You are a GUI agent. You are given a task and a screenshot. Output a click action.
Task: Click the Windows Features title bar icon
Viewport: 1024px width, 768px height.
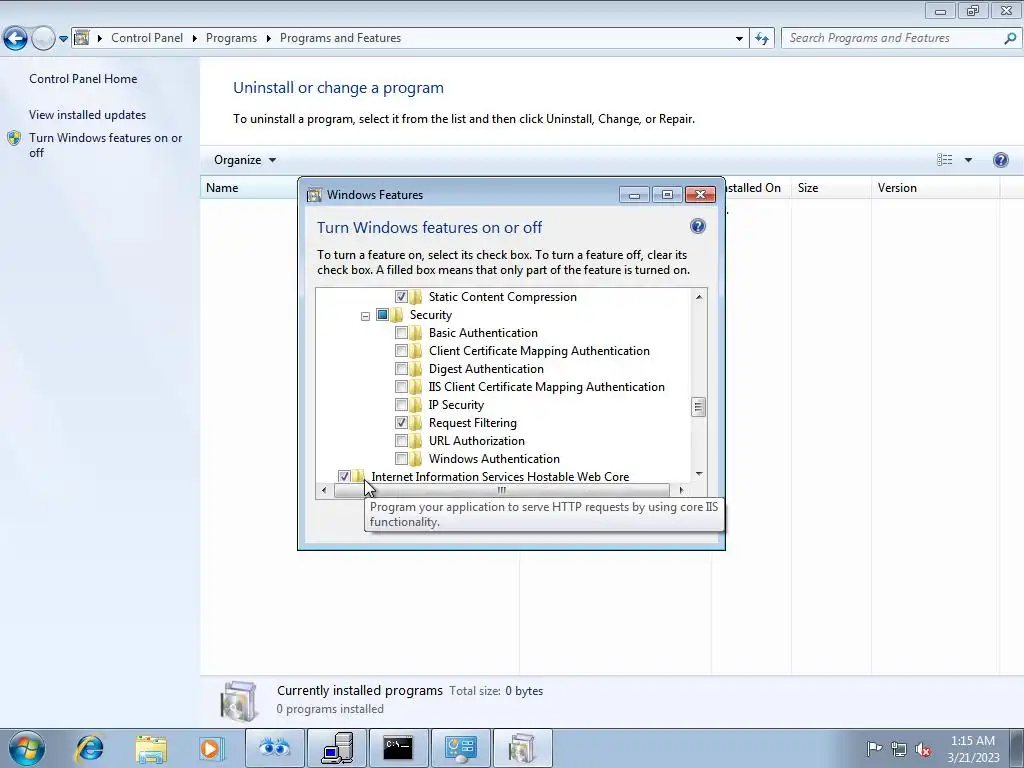pyautogui.click(x=314, y=195)
